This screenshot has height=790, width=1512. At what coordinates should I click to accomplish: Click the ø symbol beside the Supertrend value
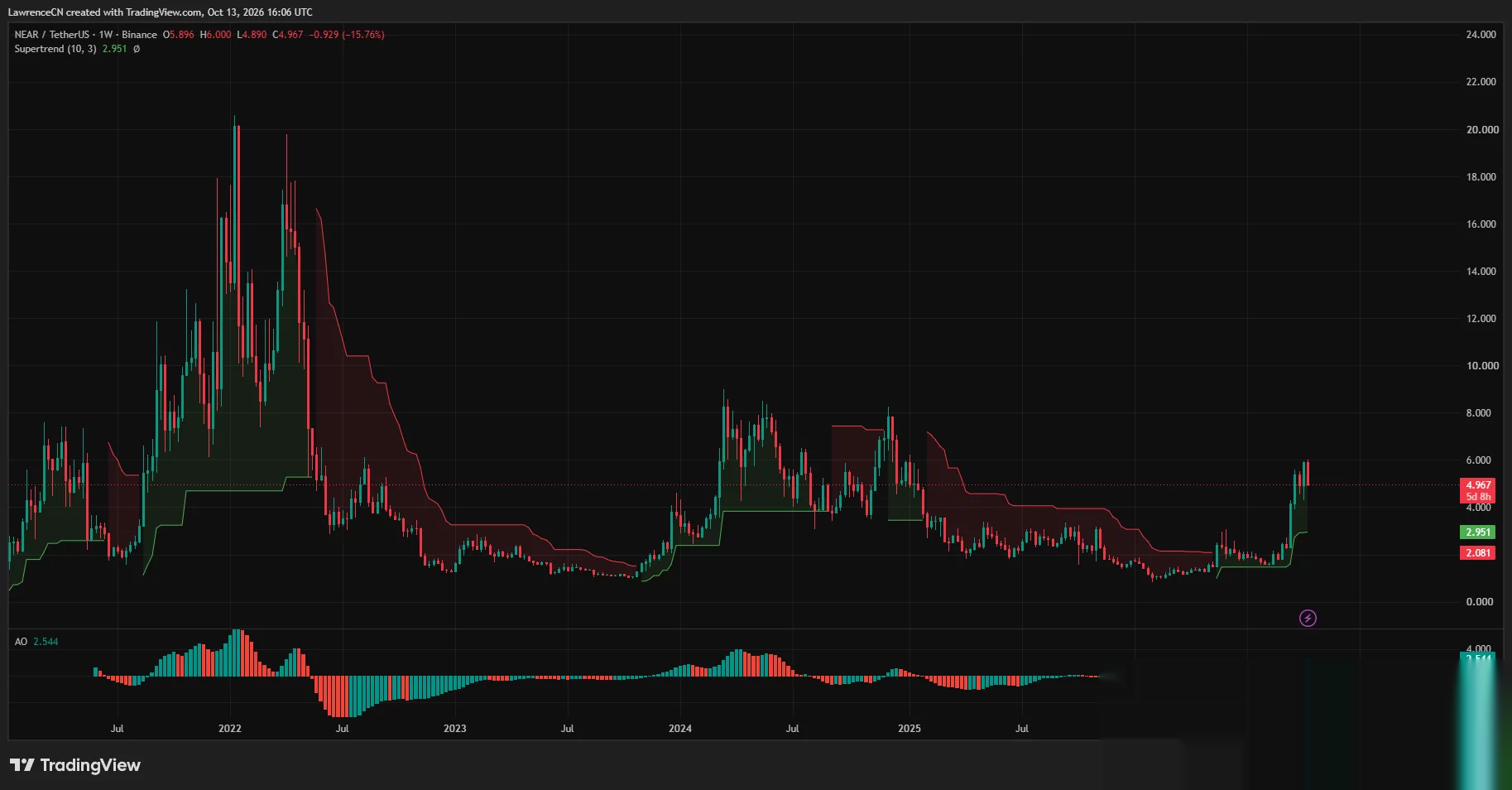click(x=137, y=49)
